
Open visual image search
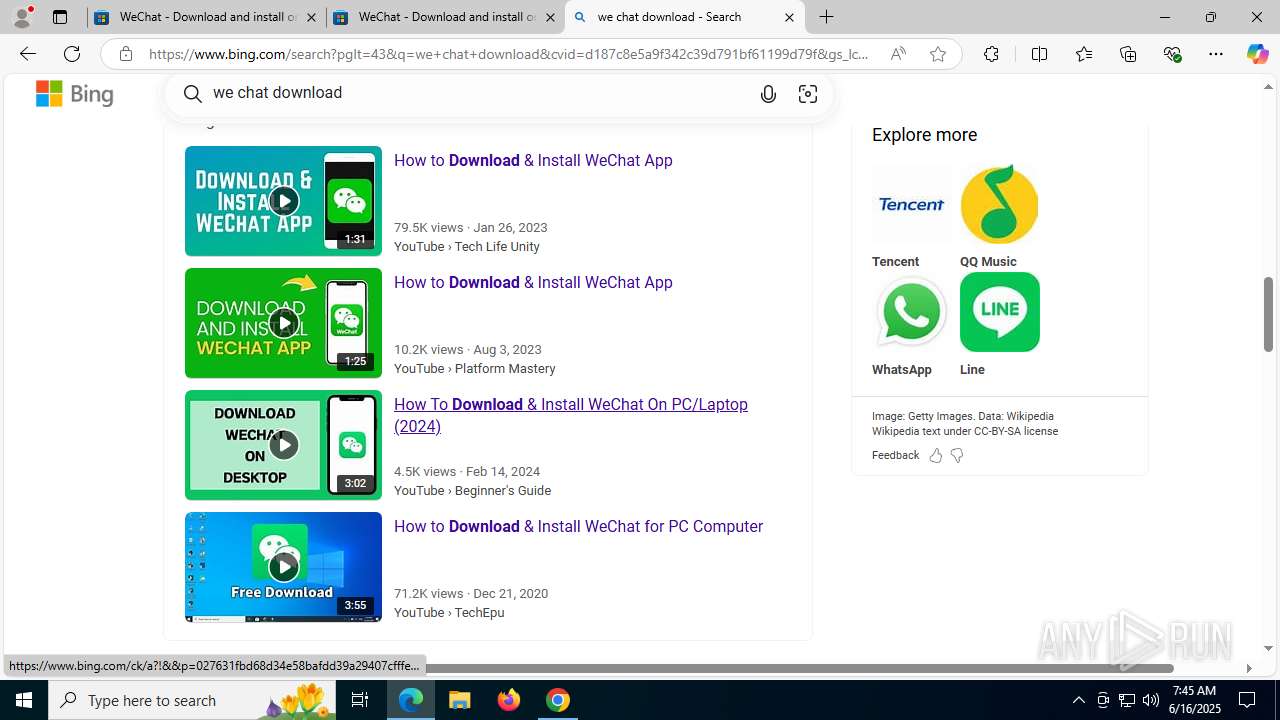pos(808,94)
